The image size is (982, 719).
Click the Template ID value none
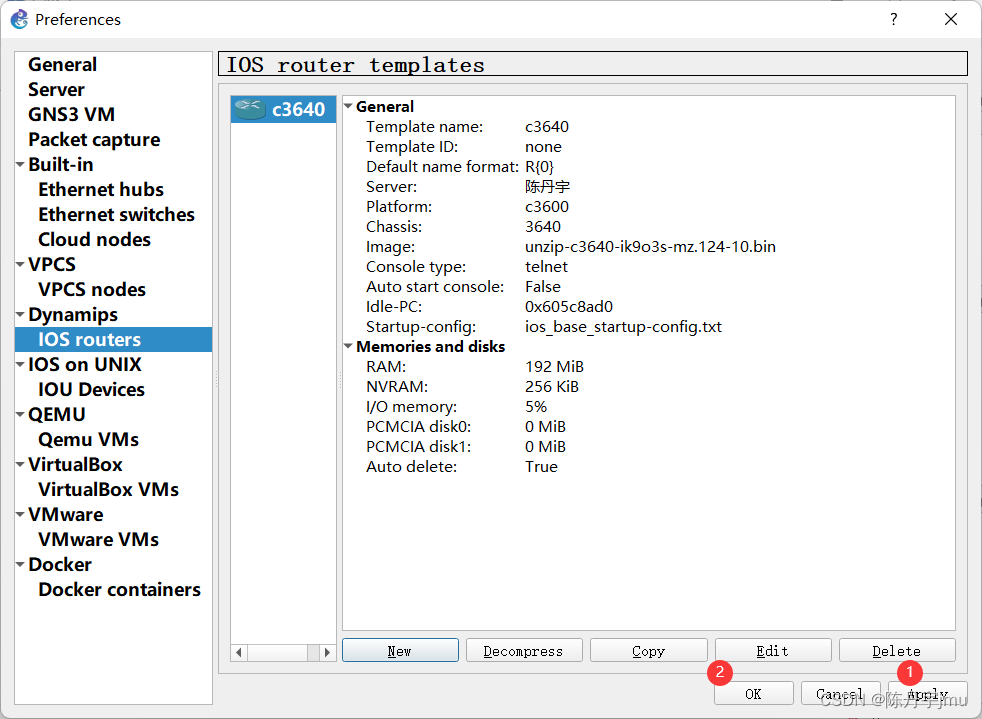543,147
